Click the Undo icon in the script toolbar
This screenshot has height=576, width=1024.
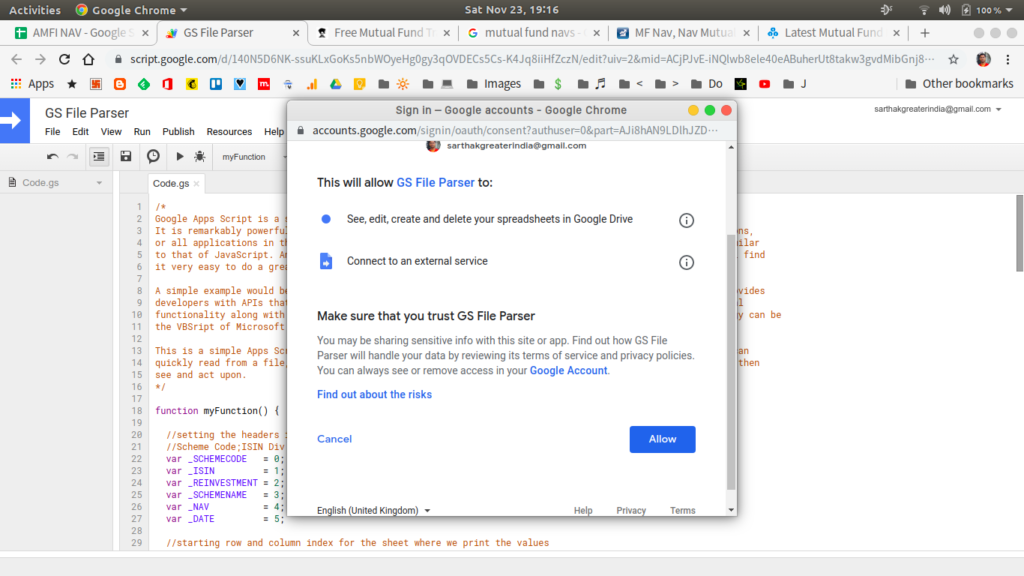pos(52,157)
